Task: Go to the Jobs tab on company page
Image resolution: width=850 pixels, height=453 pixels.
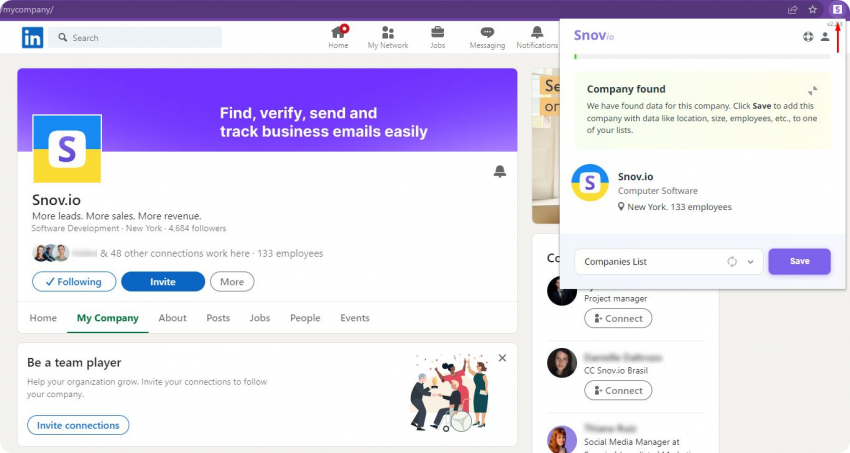Action: [x=260, y=318]
